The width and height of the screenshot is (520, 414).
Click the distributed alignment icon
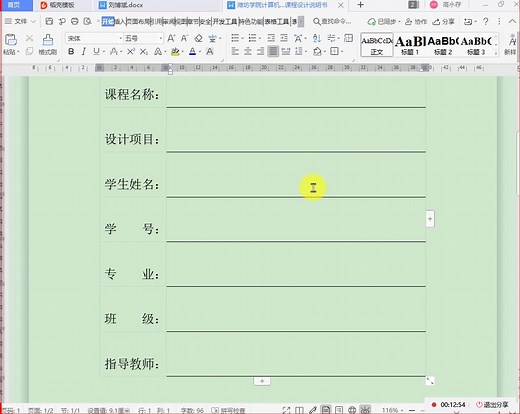coord(286,51)
